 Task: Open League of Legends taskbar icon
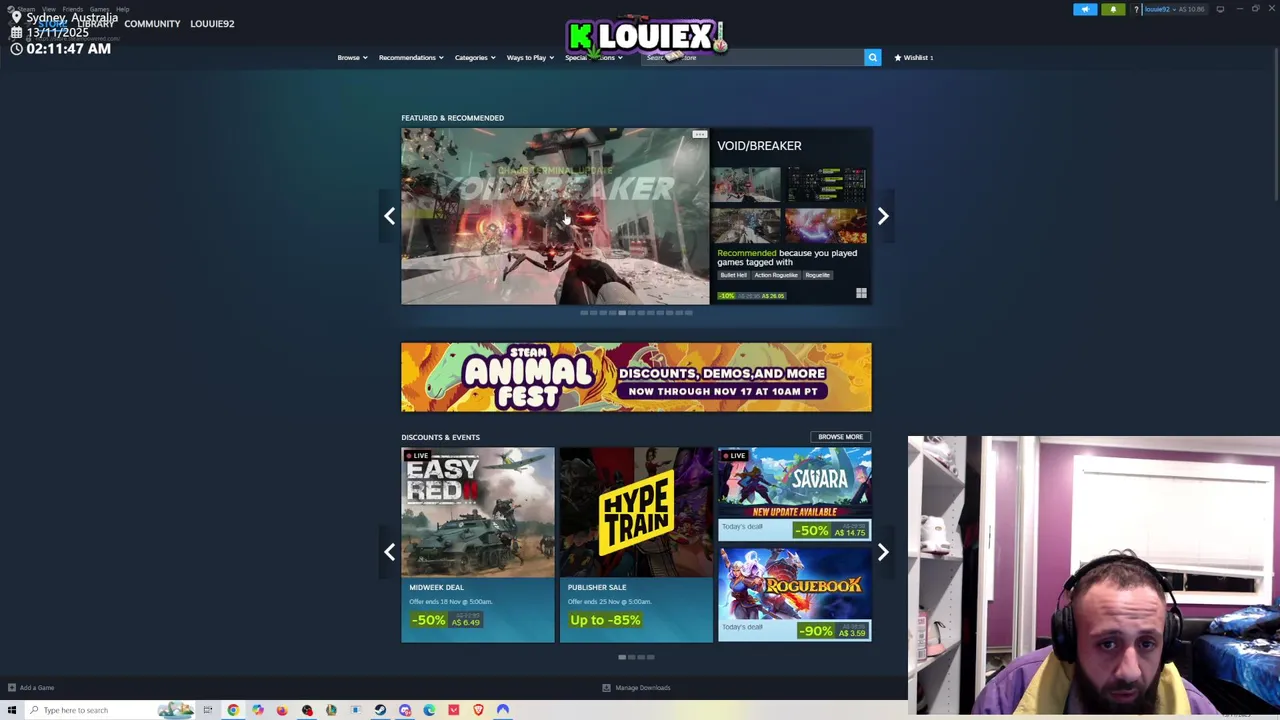[x=331, y=710]
